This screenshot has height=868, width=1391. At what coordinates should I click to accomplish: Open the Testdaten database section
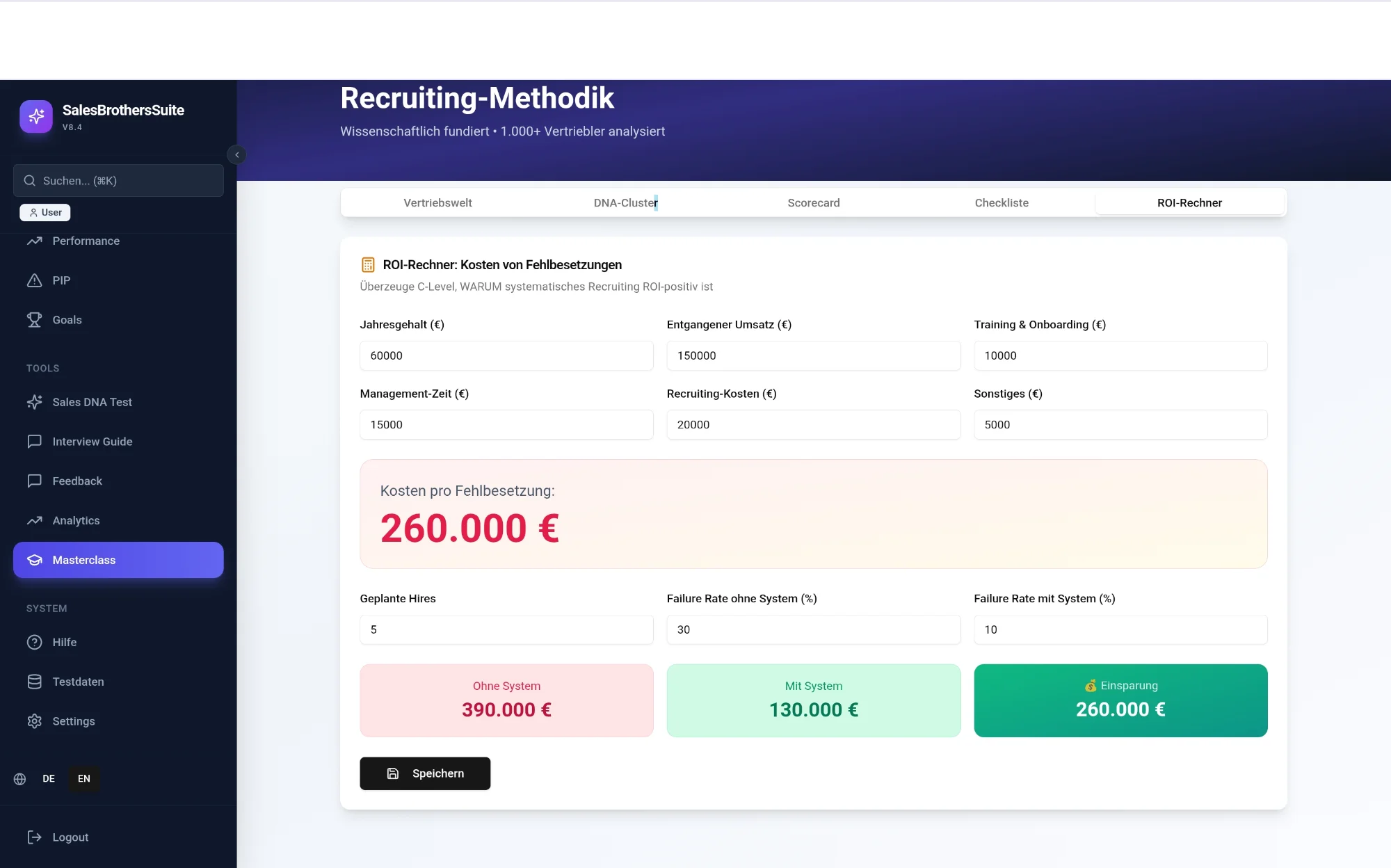77,682
